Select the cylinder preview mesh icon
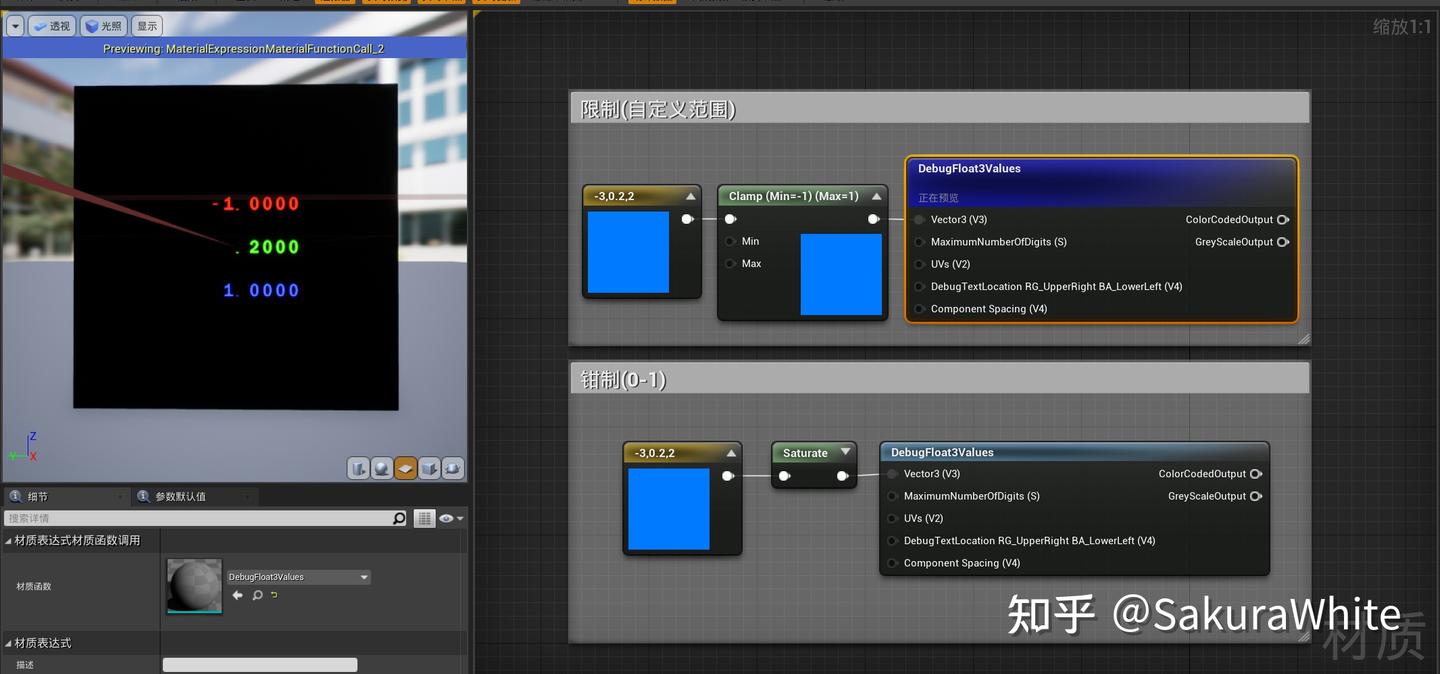Screen dimensions: 1440x674 tap(358, 467)
